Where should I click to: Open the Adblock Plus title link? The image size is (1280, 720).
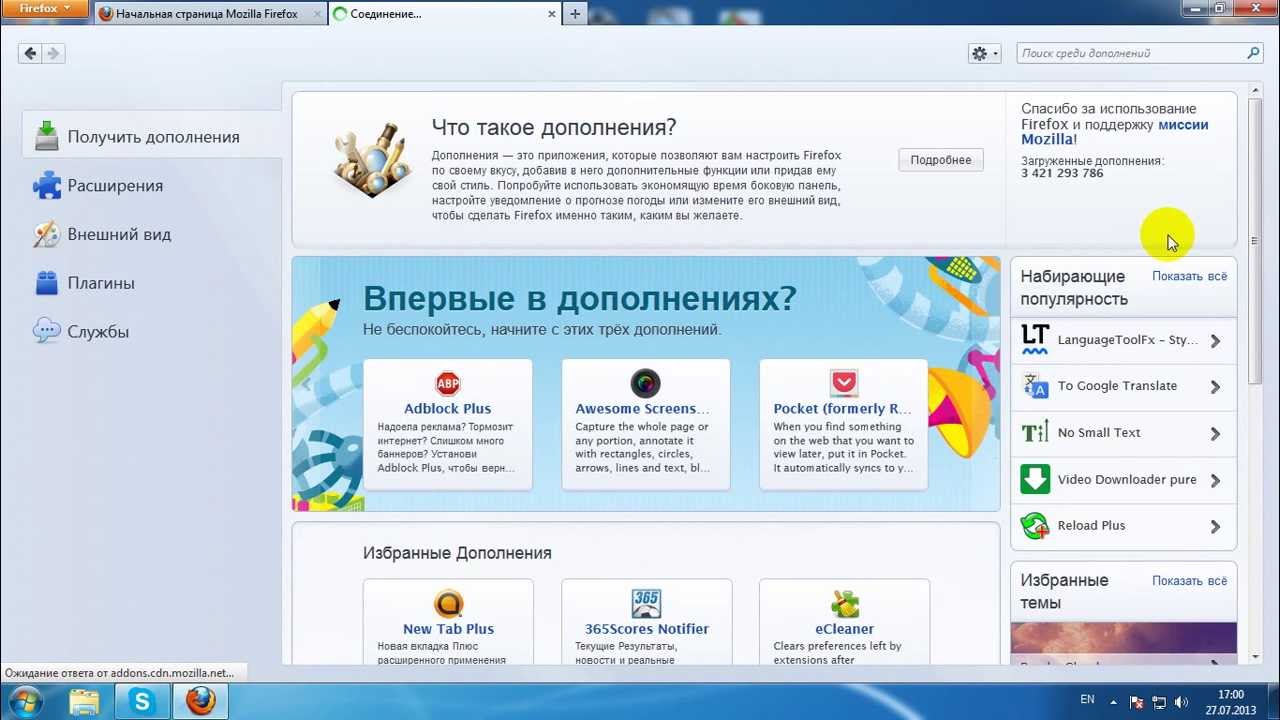coord(448,408)
